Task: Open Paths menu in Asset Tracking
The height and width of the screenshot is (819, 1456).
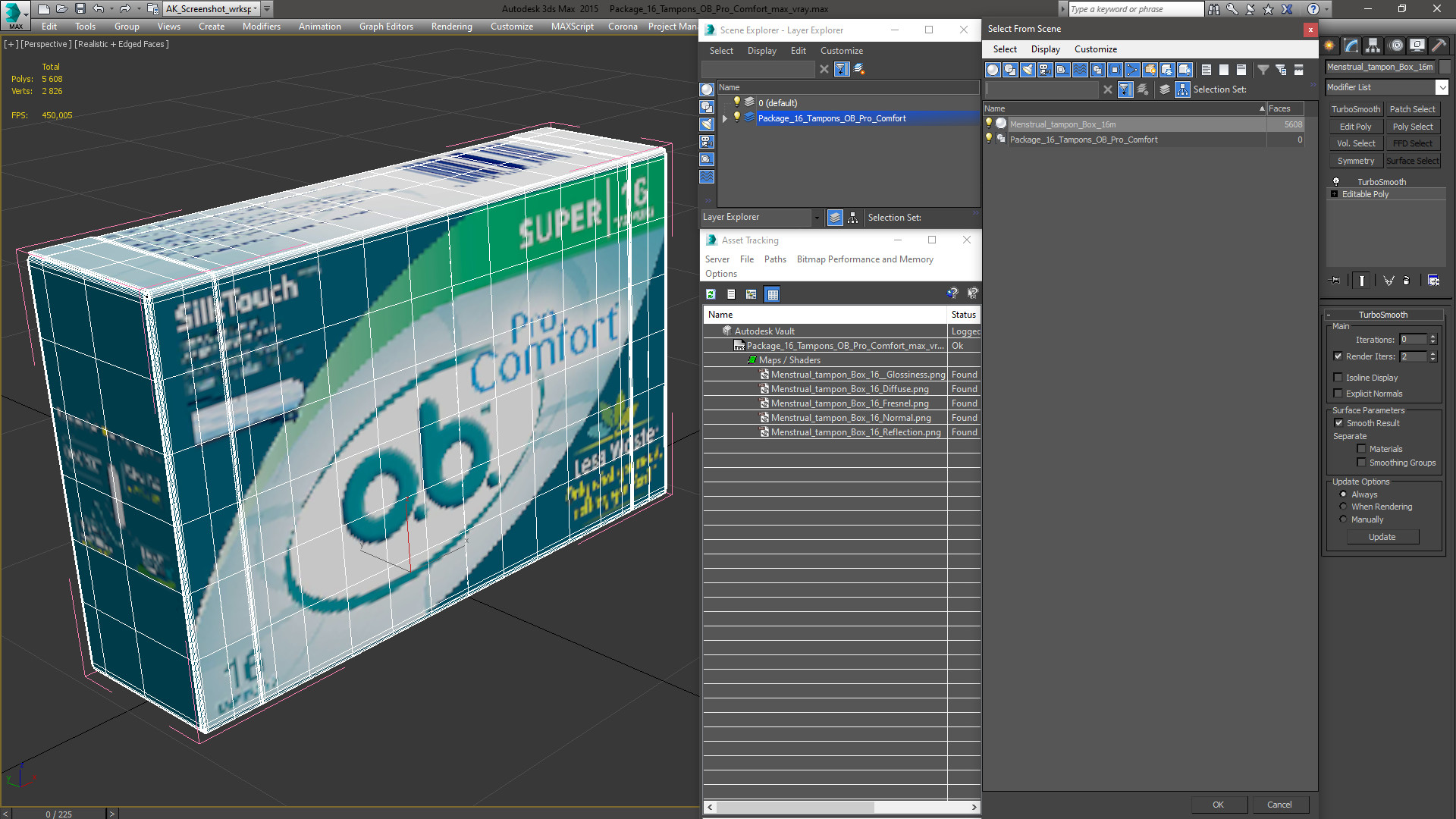Action: [x=775, y=259]
